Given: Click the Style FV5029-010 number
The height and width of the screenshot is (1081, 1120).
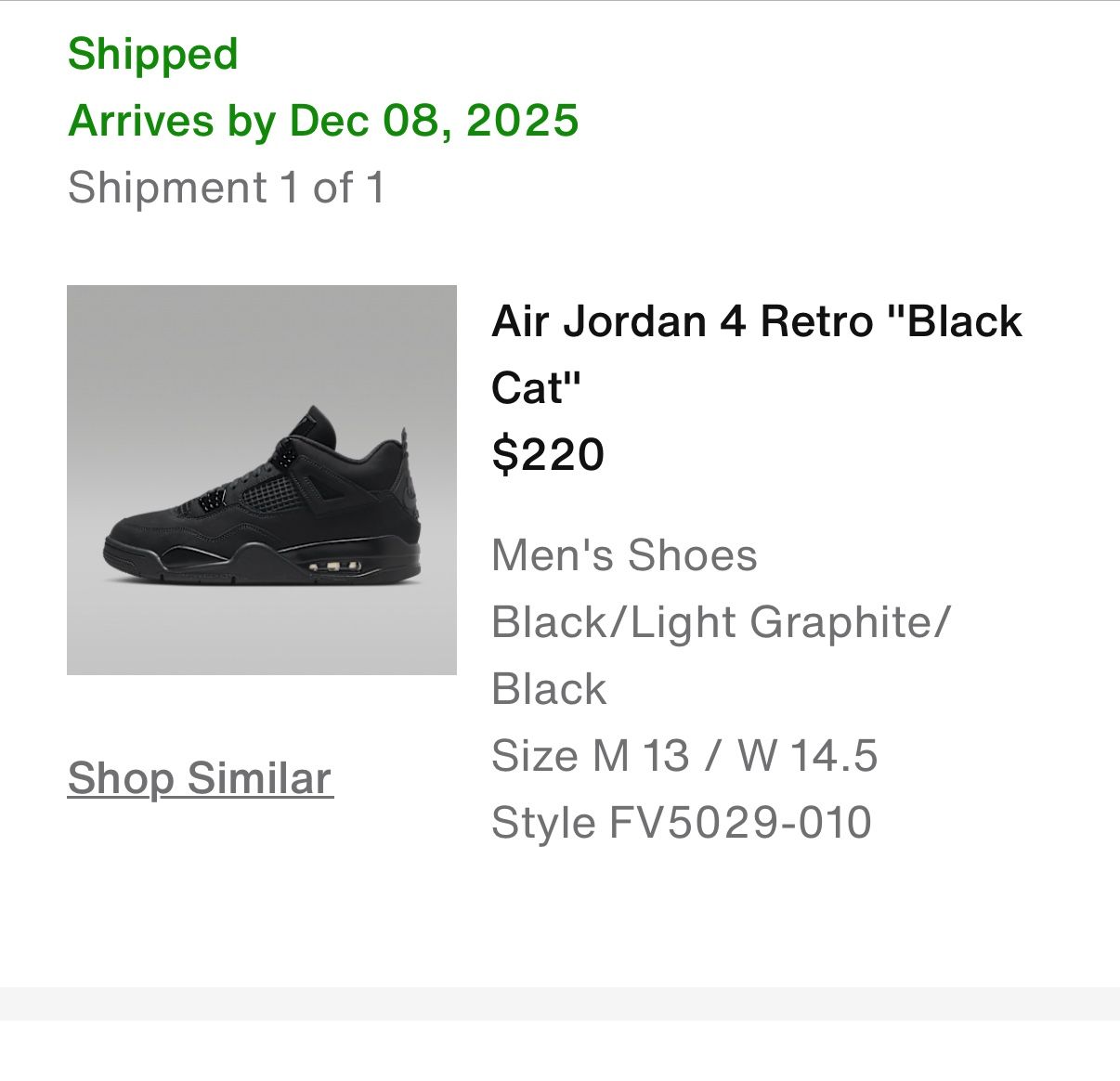Looking at the screenshot, I should point(681,822).
